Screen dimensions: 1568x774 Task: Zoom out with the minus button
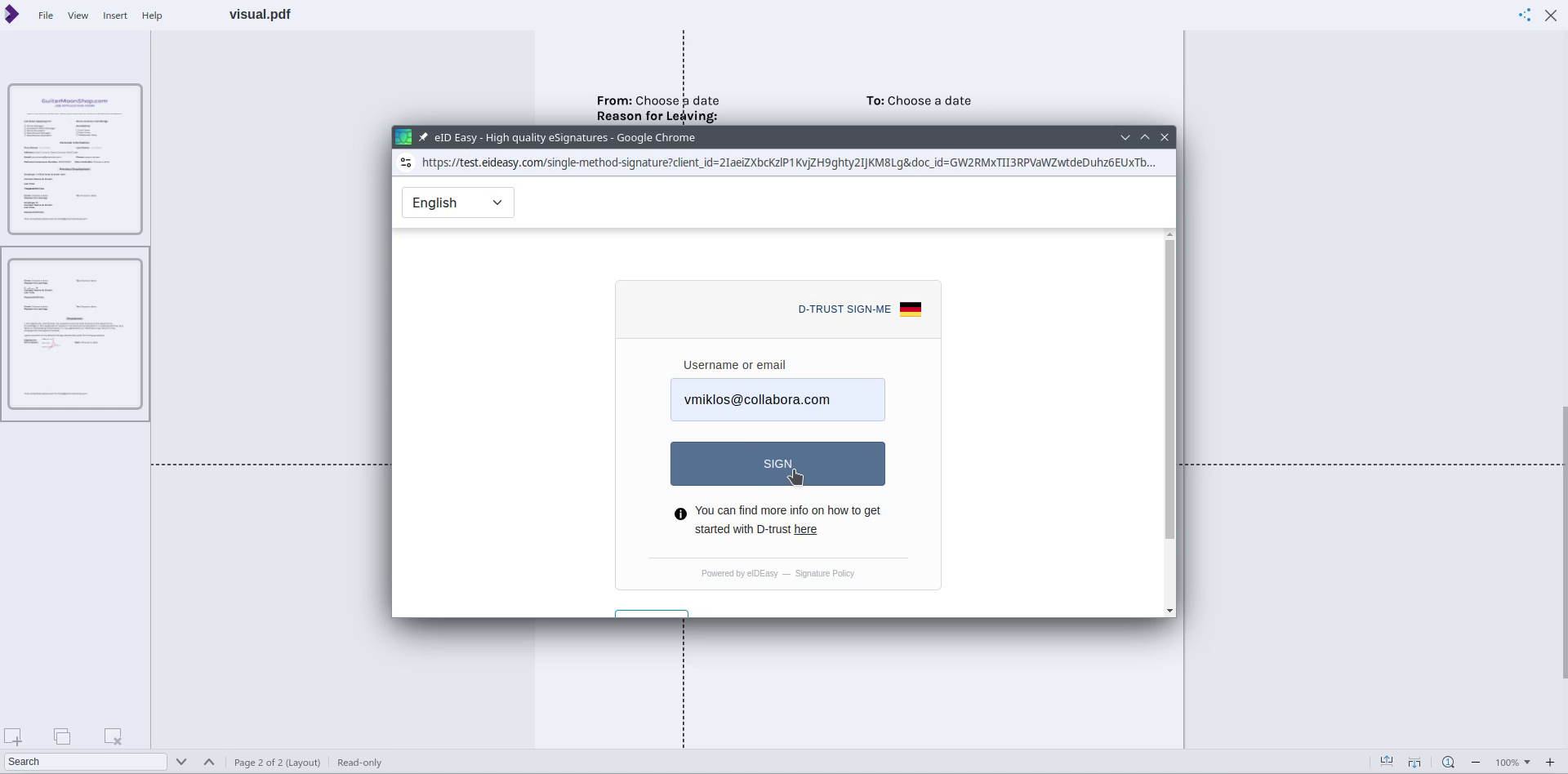1476,762
